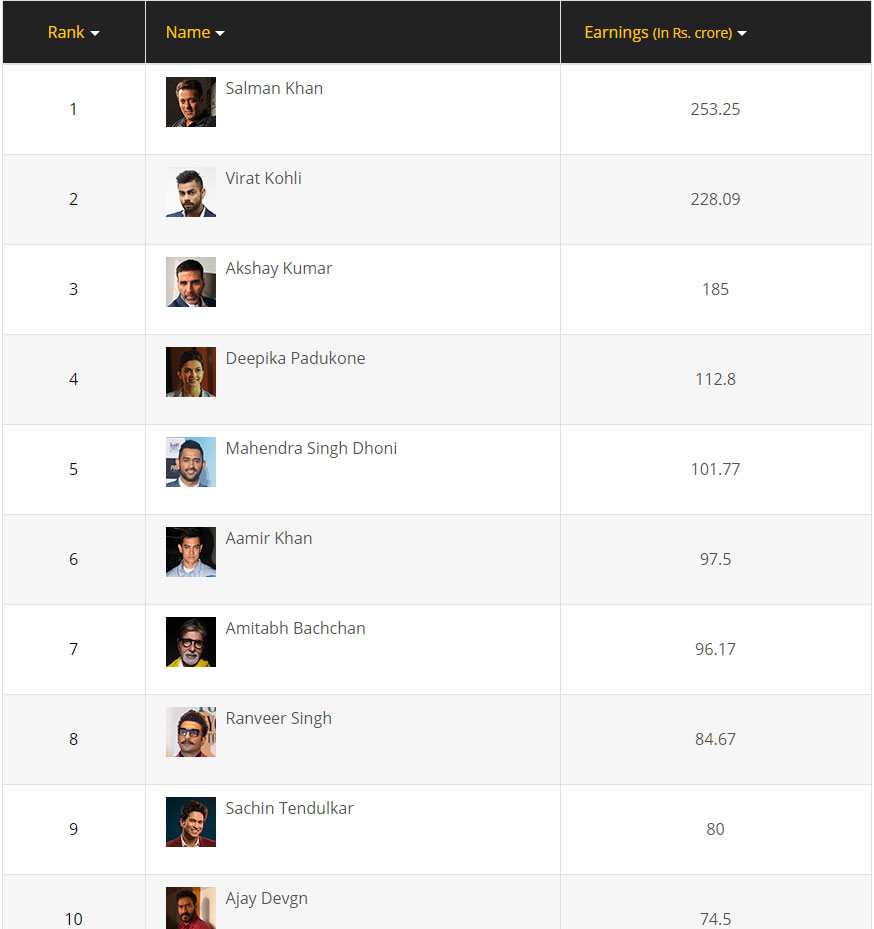Screen dimensions: 874x929
Task: Sort table by Rank column arrow
Action: click(x=95, y=33)
